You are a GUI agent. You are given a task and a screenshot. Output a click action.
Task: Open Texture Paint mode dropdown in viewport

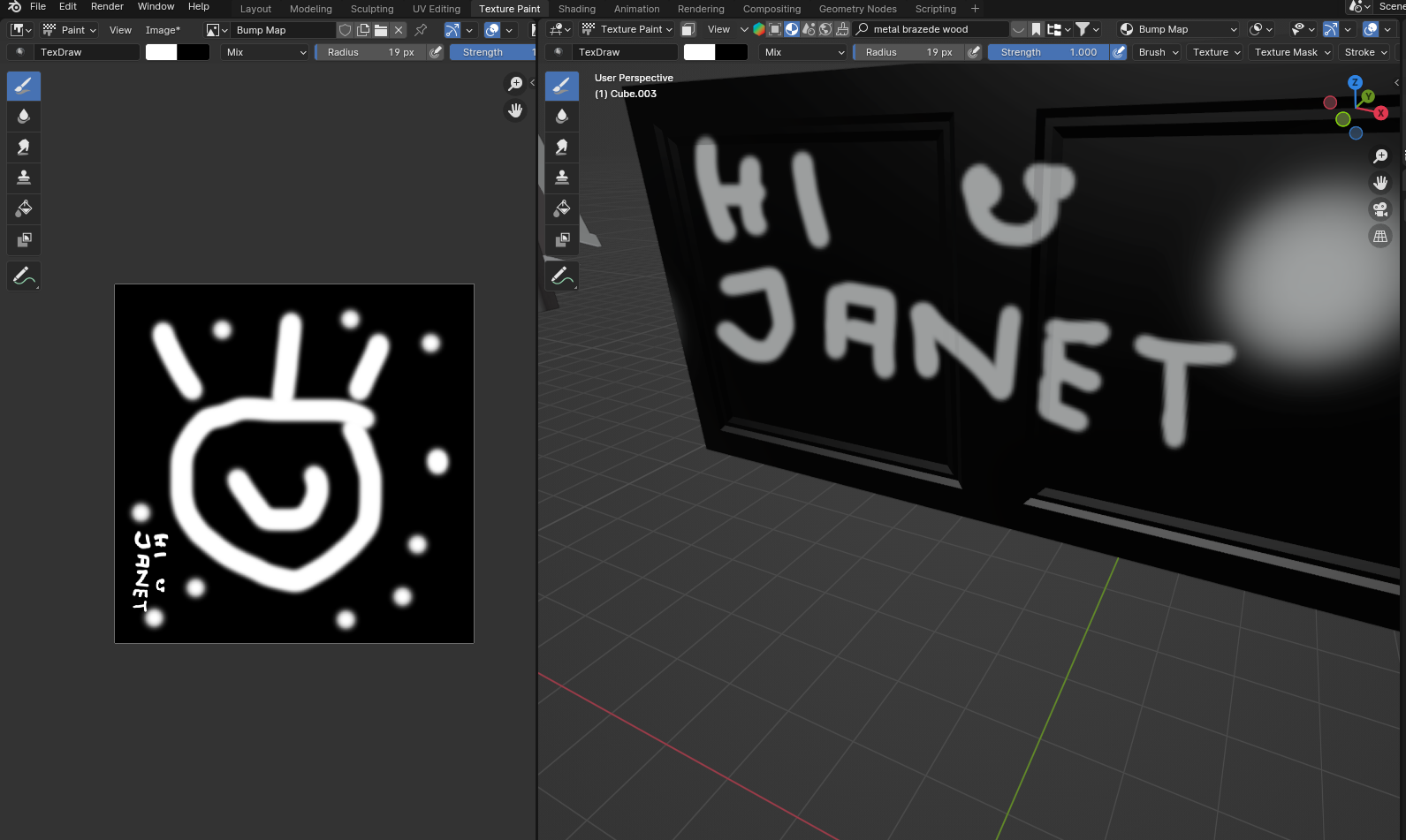(x=627, y=29)
